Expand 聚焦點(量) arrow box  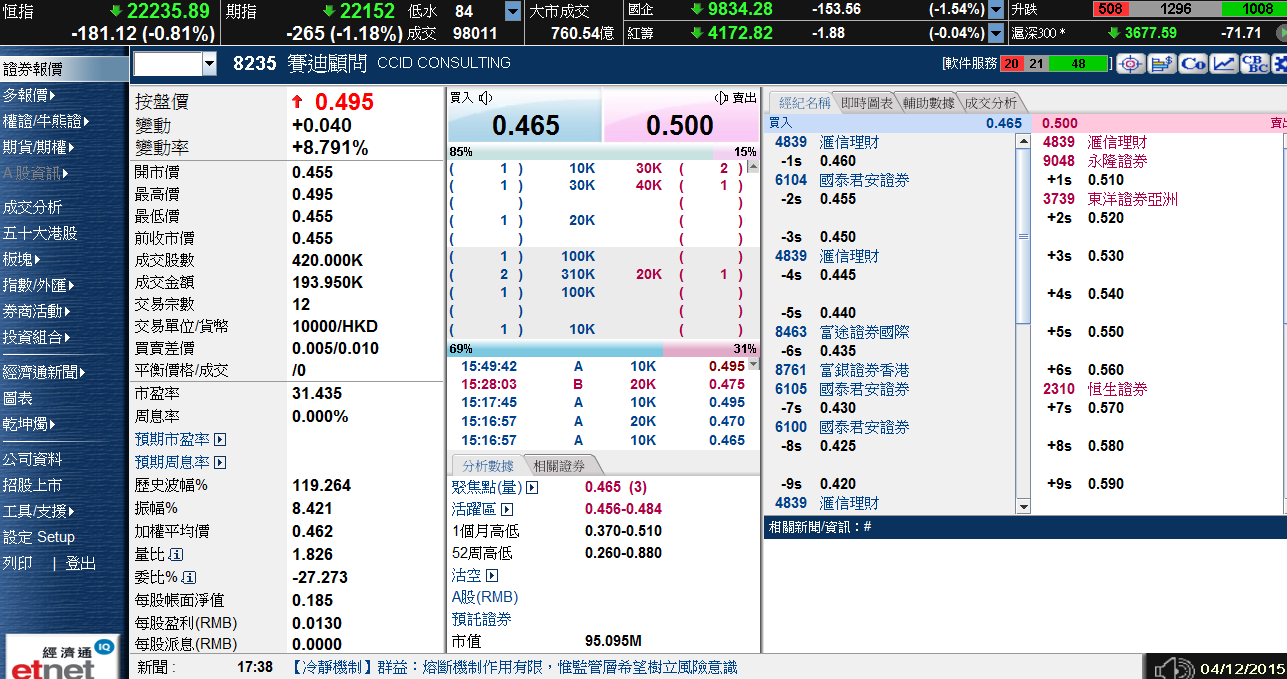click(x=532, y=487)
